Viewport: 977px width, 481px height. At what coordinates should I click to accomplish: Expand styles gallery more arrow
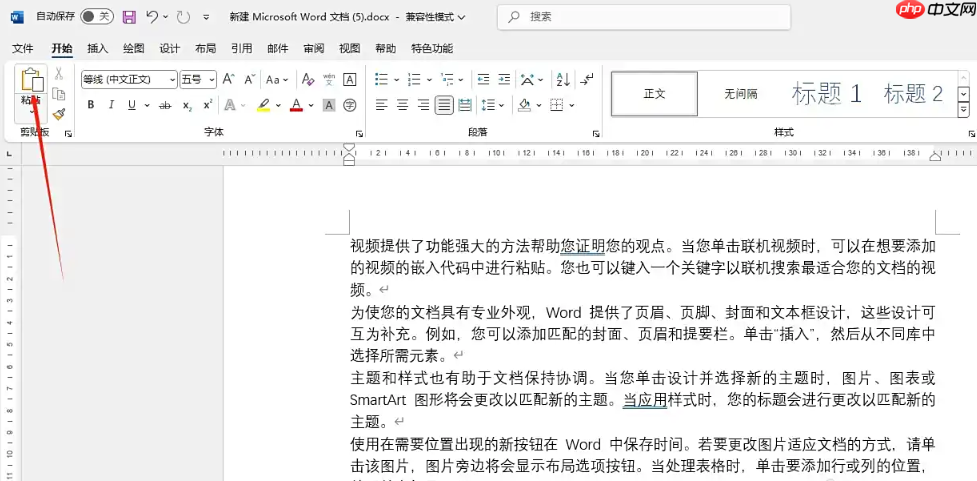[x=963, y=110]
